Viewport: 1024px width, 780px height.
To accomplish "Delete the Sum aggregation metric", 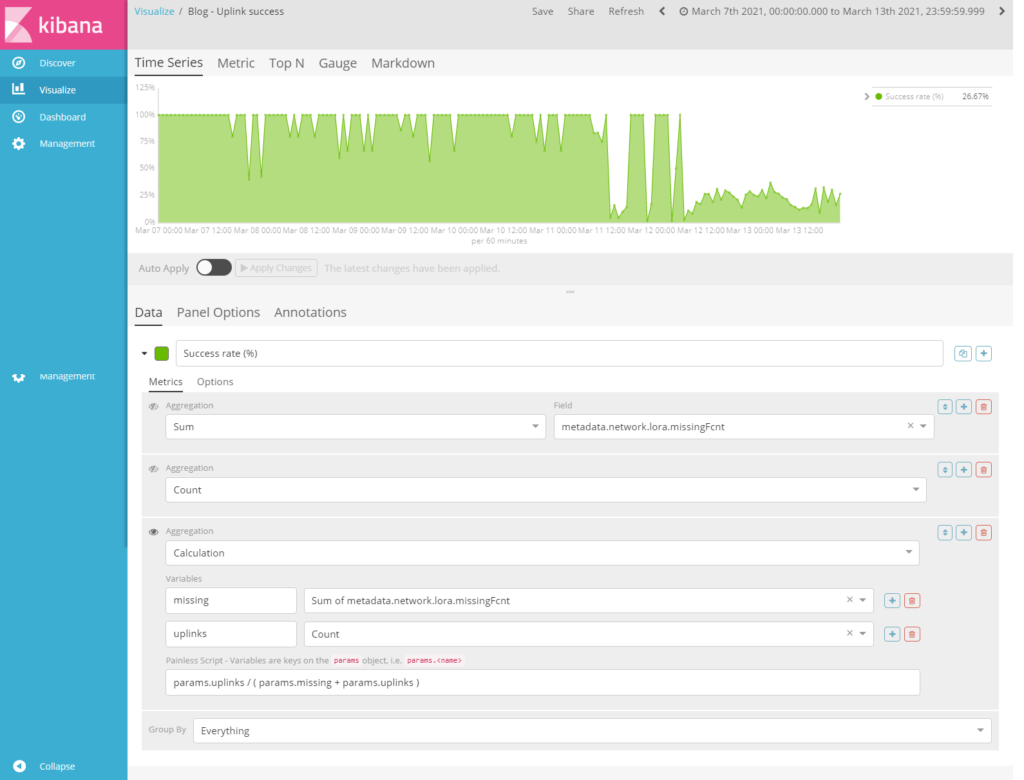I will tap(984, 406).
